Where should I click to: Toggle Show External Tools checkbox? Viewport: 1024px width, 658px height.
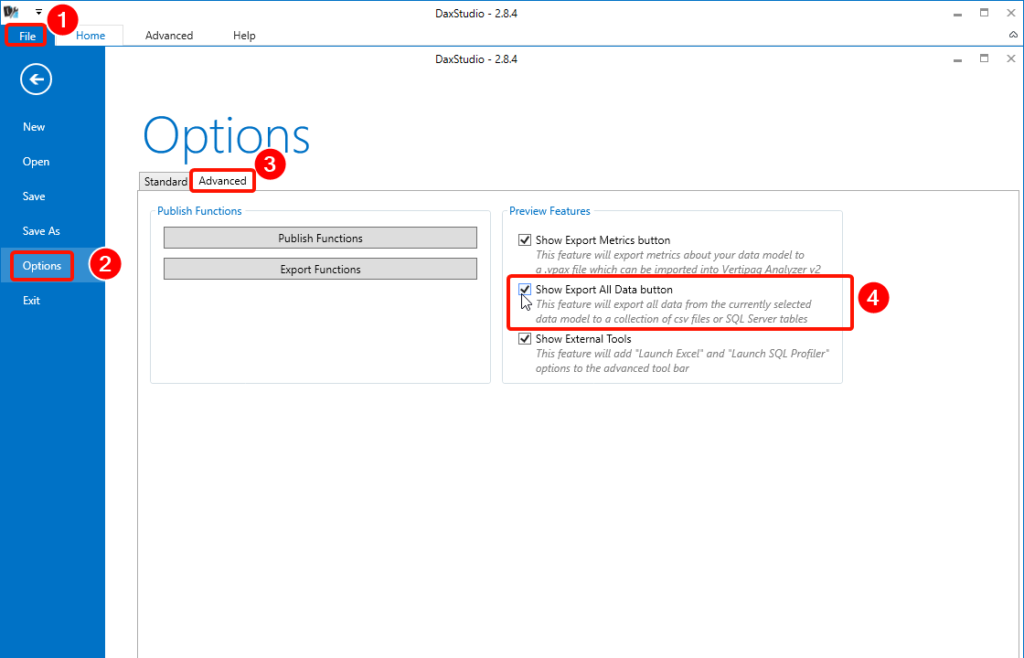coord(524,339)
